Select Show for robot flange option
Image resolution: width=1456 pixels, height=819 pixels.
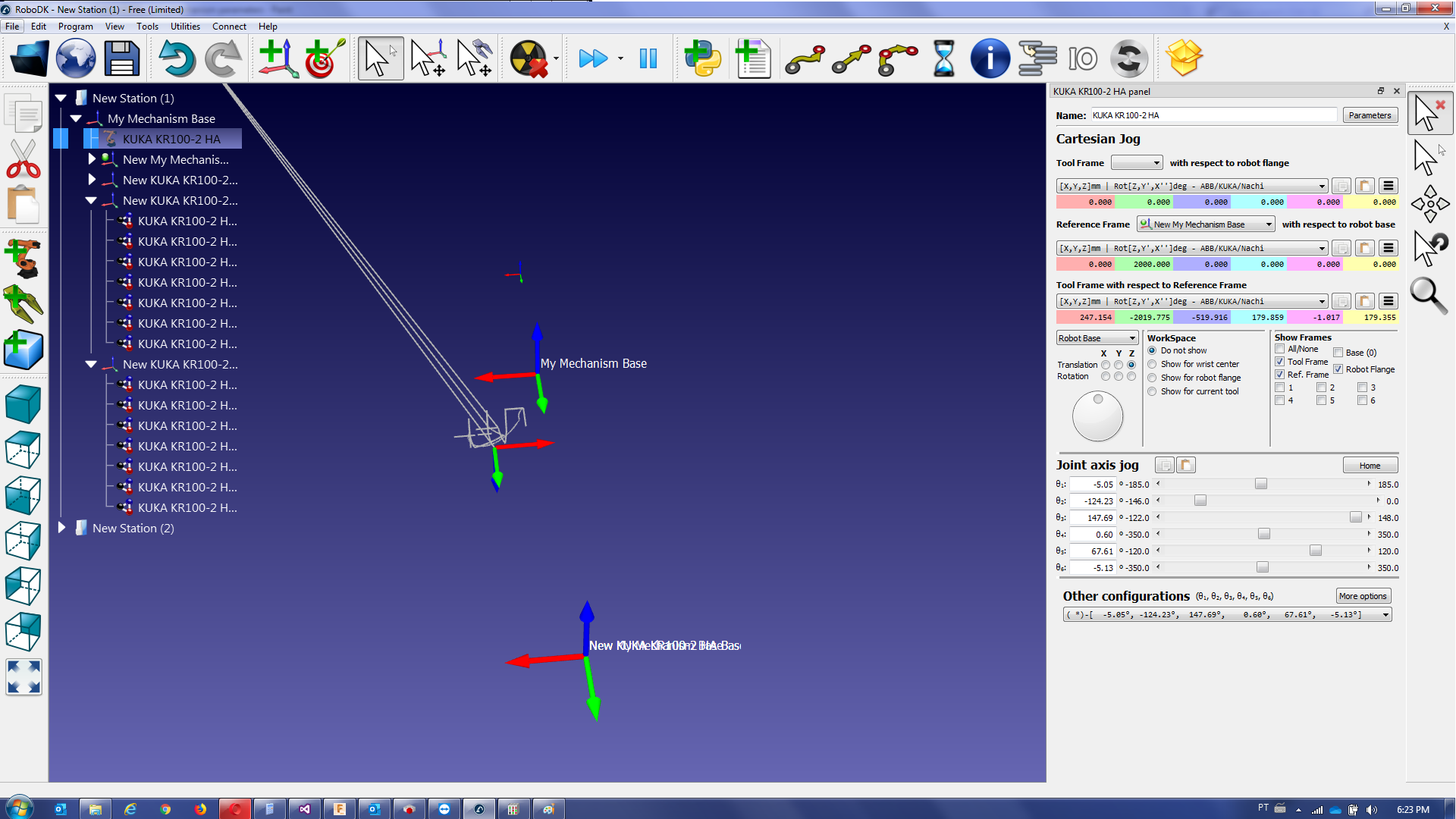click(x=1152, y=378)
